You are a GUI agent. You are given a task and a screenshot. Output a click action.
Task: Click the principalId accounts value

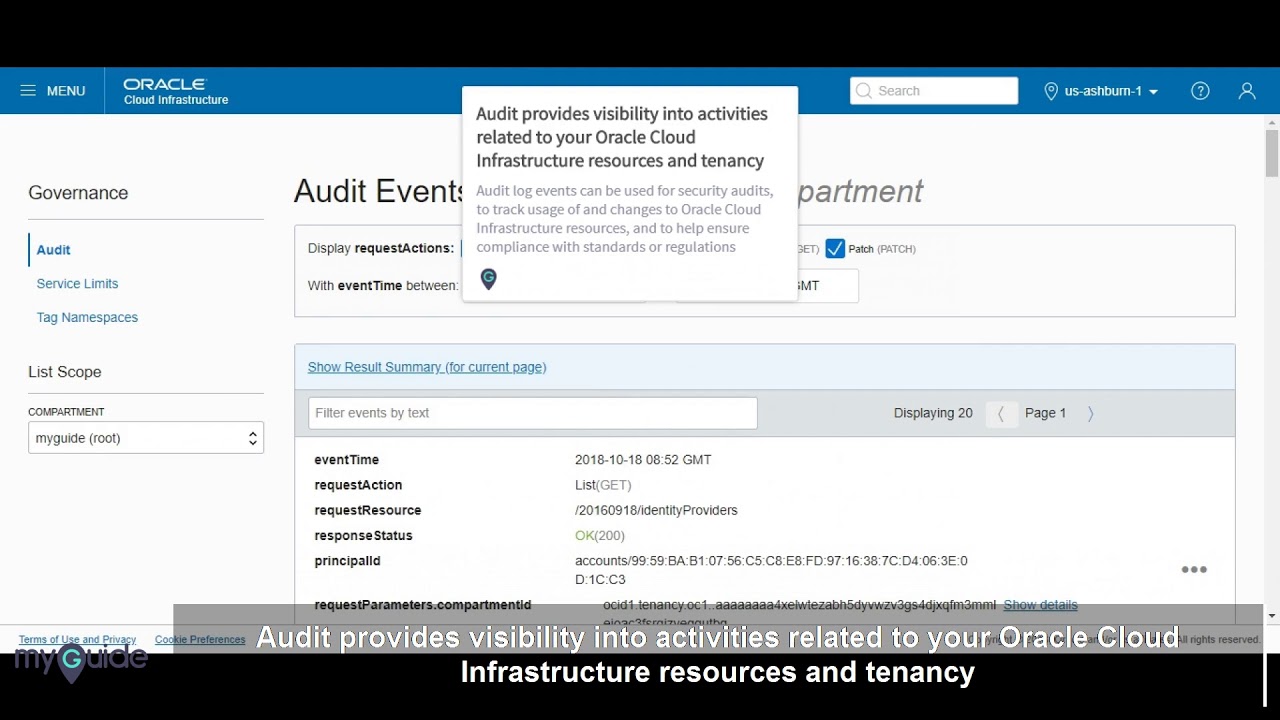(x=771, y=570)
